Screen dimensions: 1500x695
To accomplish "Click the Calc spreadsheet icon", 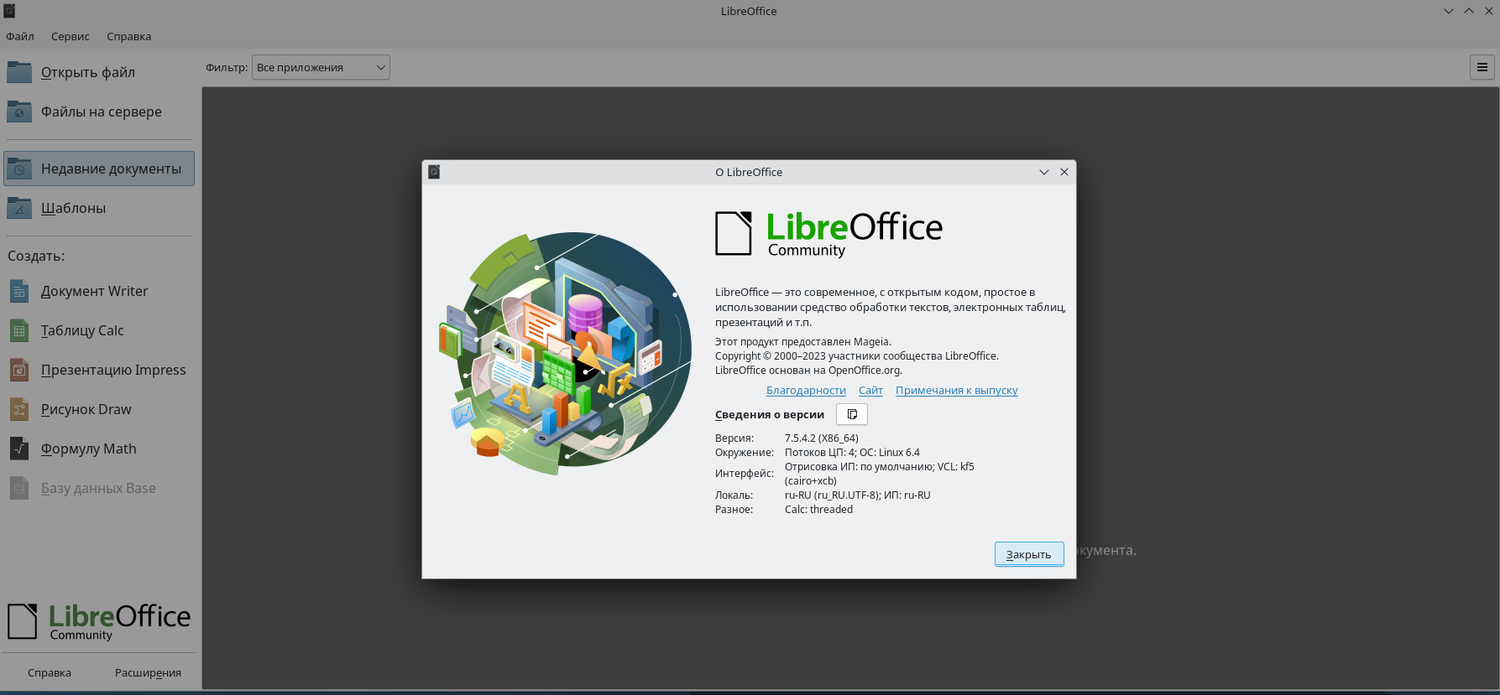I will (x=19, y=330).
